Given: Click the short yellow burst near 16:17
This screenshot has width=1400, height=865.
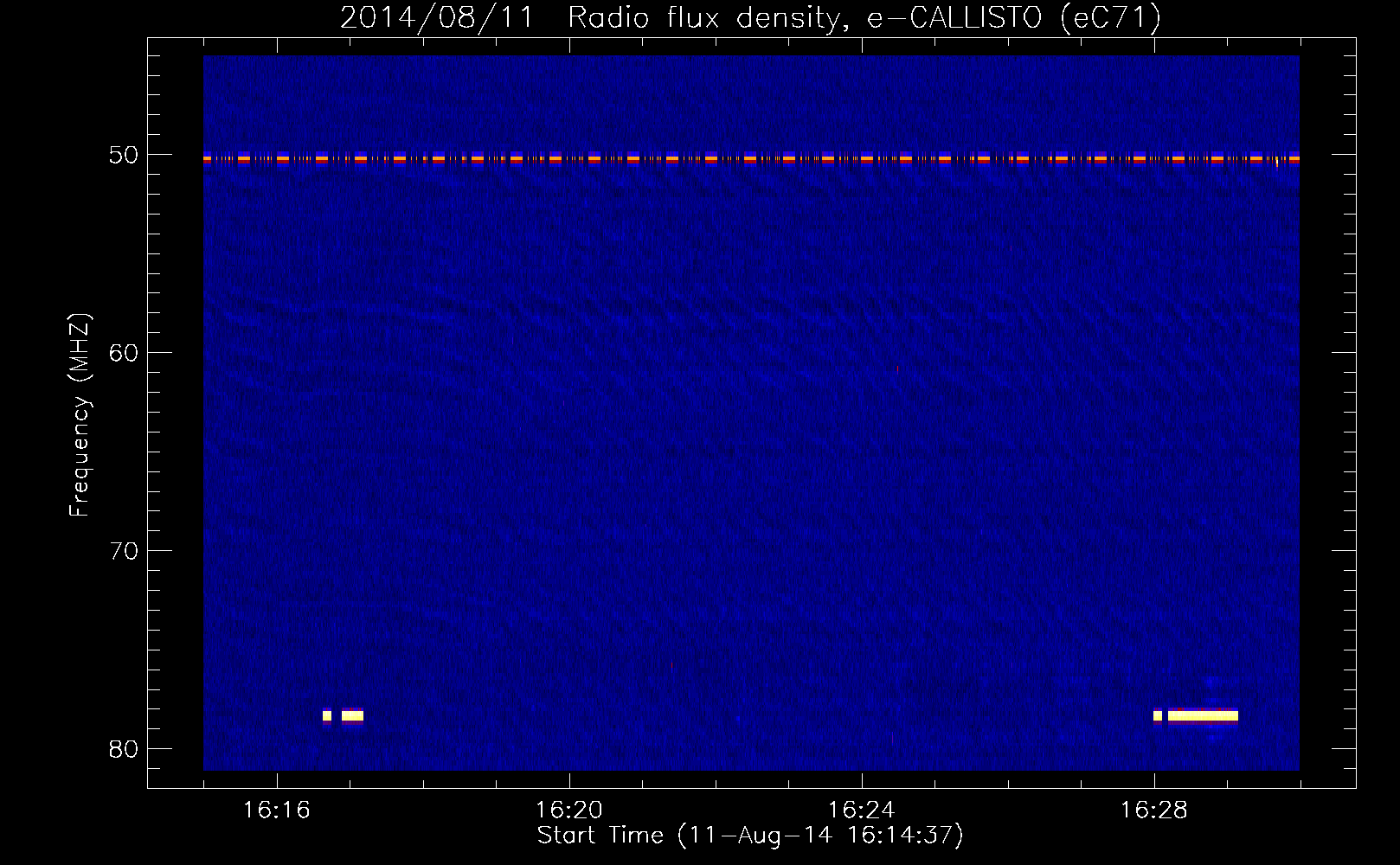Looking at the screenshot, I should click(352, 715).
